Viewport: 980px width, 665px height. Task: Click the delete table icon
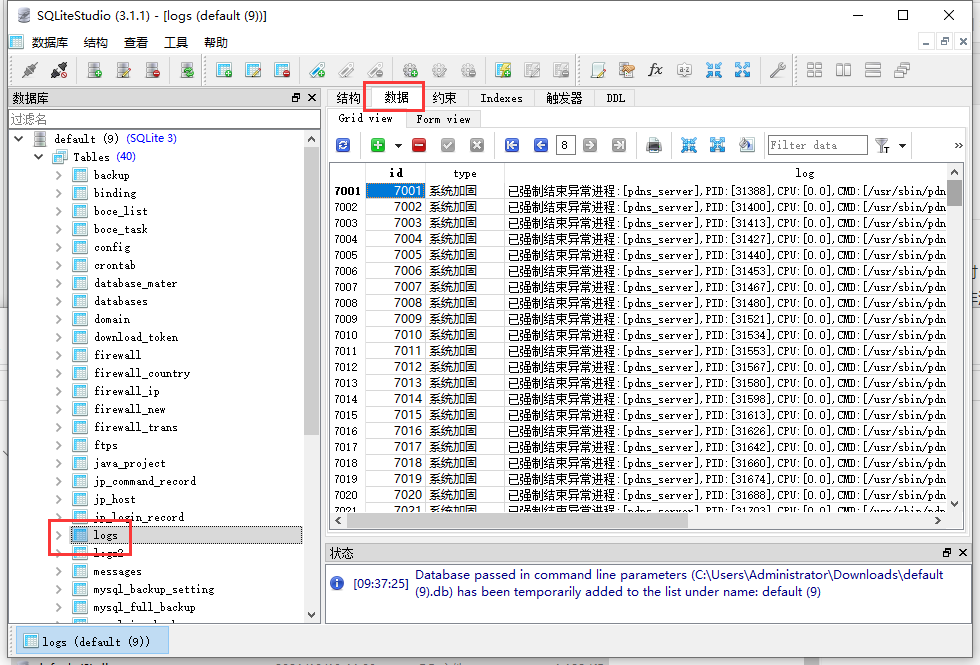(282, 70)
